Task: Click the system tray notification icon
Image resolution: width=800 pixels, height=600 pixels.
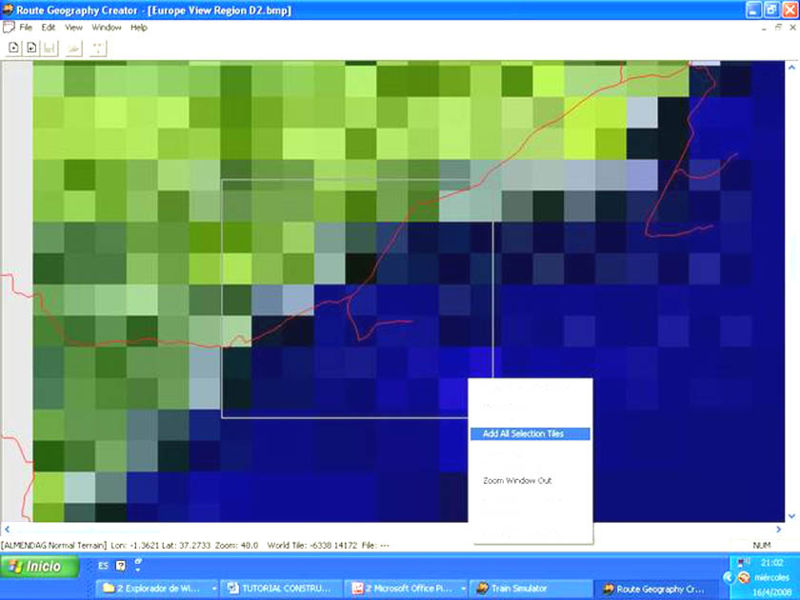Action: [741, 579]
